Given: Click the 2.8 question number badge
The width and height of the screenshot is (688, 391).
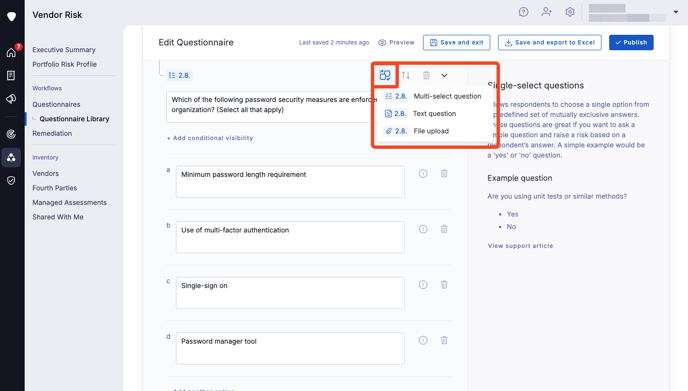Looking at the screenshot, I should pos(179,75).
